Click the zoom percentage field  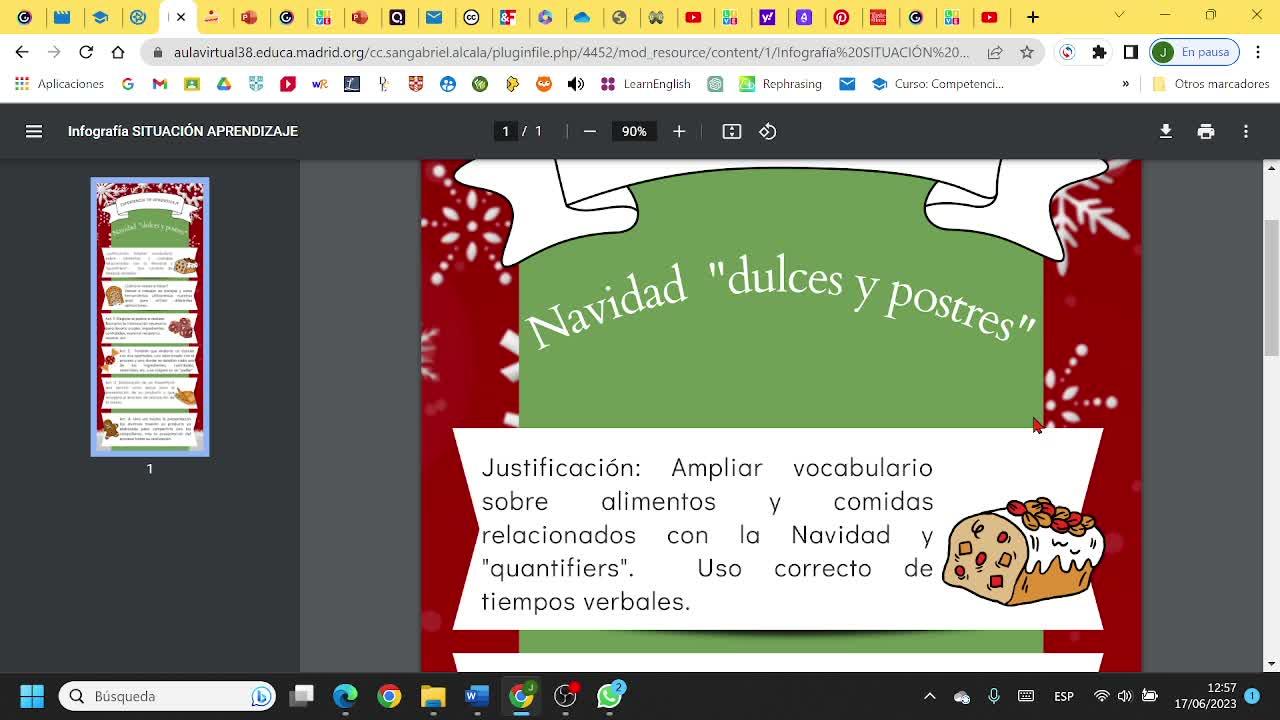pyautogui.click(x=634, y=131)
